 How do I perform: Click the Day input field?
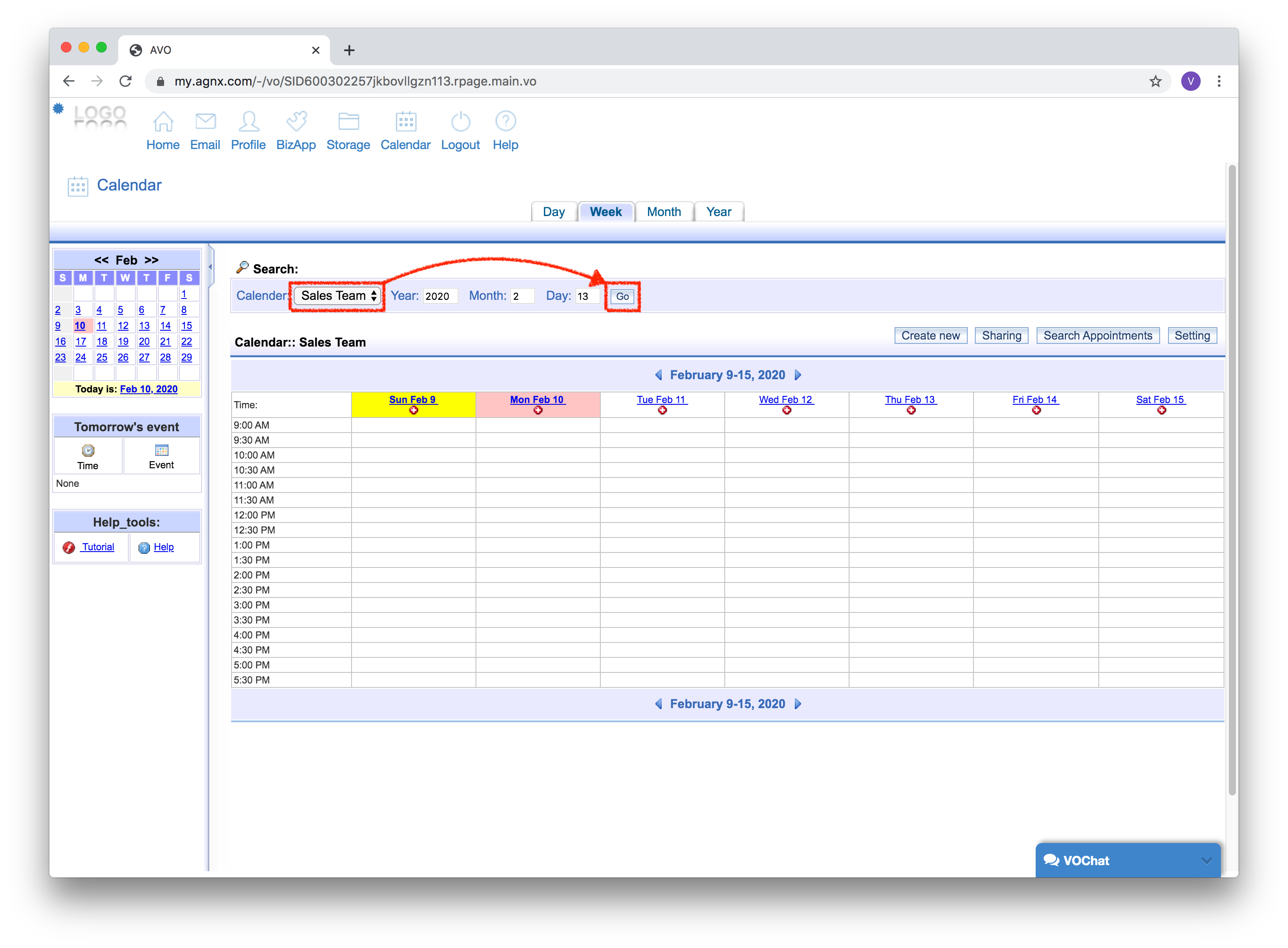pos(587,296)
